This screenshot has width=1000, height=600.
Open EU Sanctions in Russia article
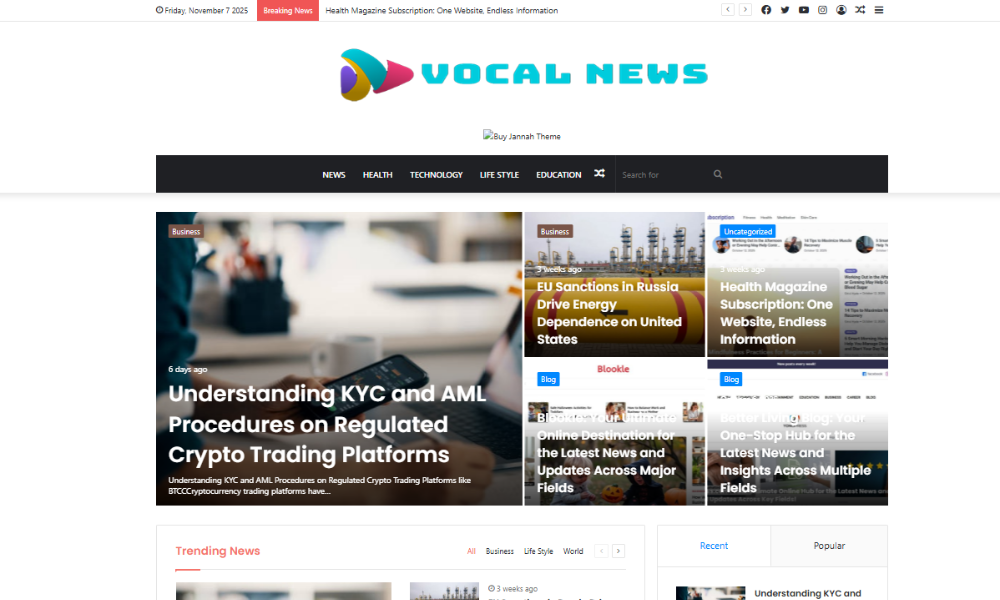pyautogui.click(x=609, y=313)
